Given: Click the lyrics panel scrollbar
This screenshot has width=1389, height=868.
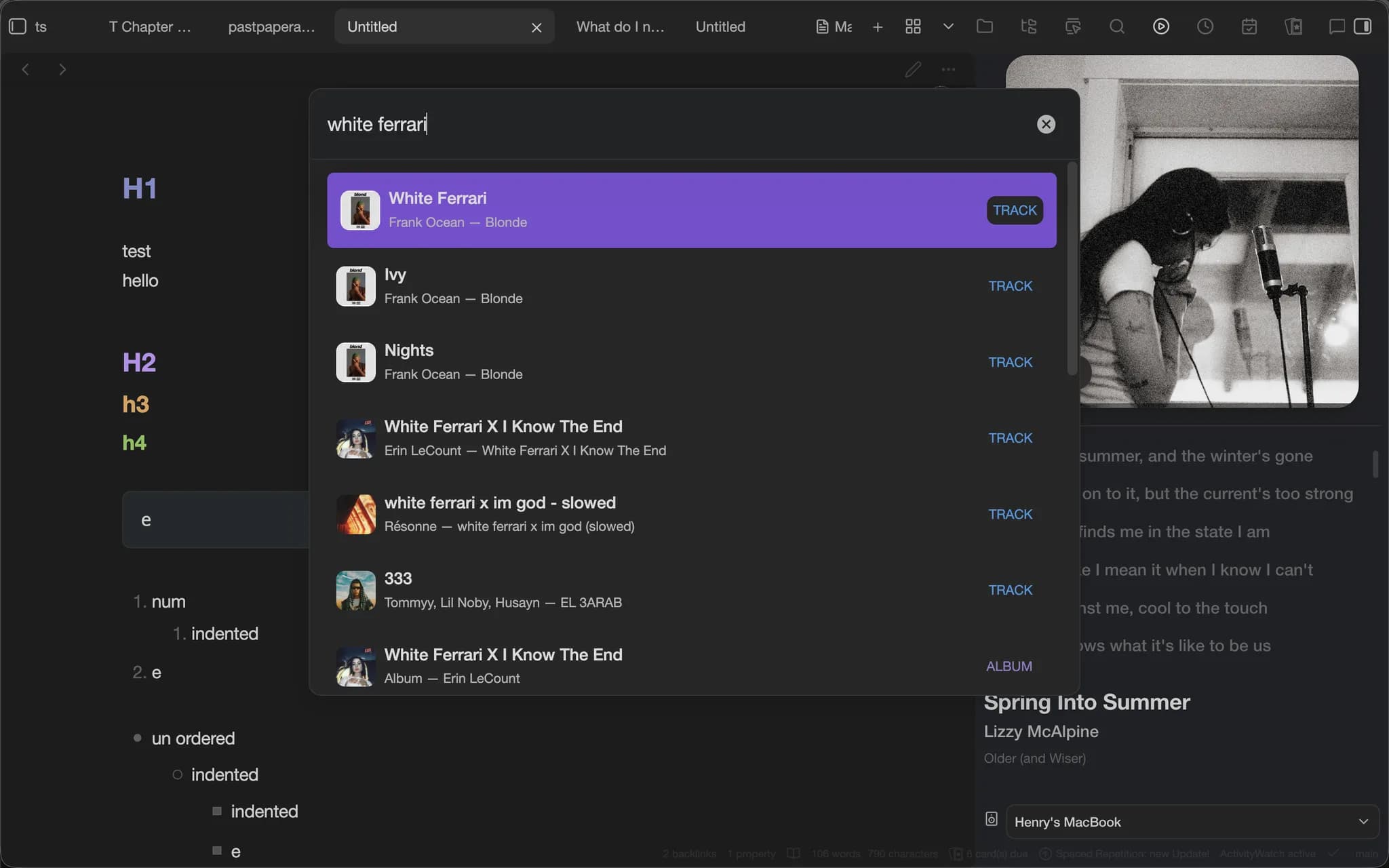Looking at the screenshot, I should pyautogui.click(x=1375, y=465).
